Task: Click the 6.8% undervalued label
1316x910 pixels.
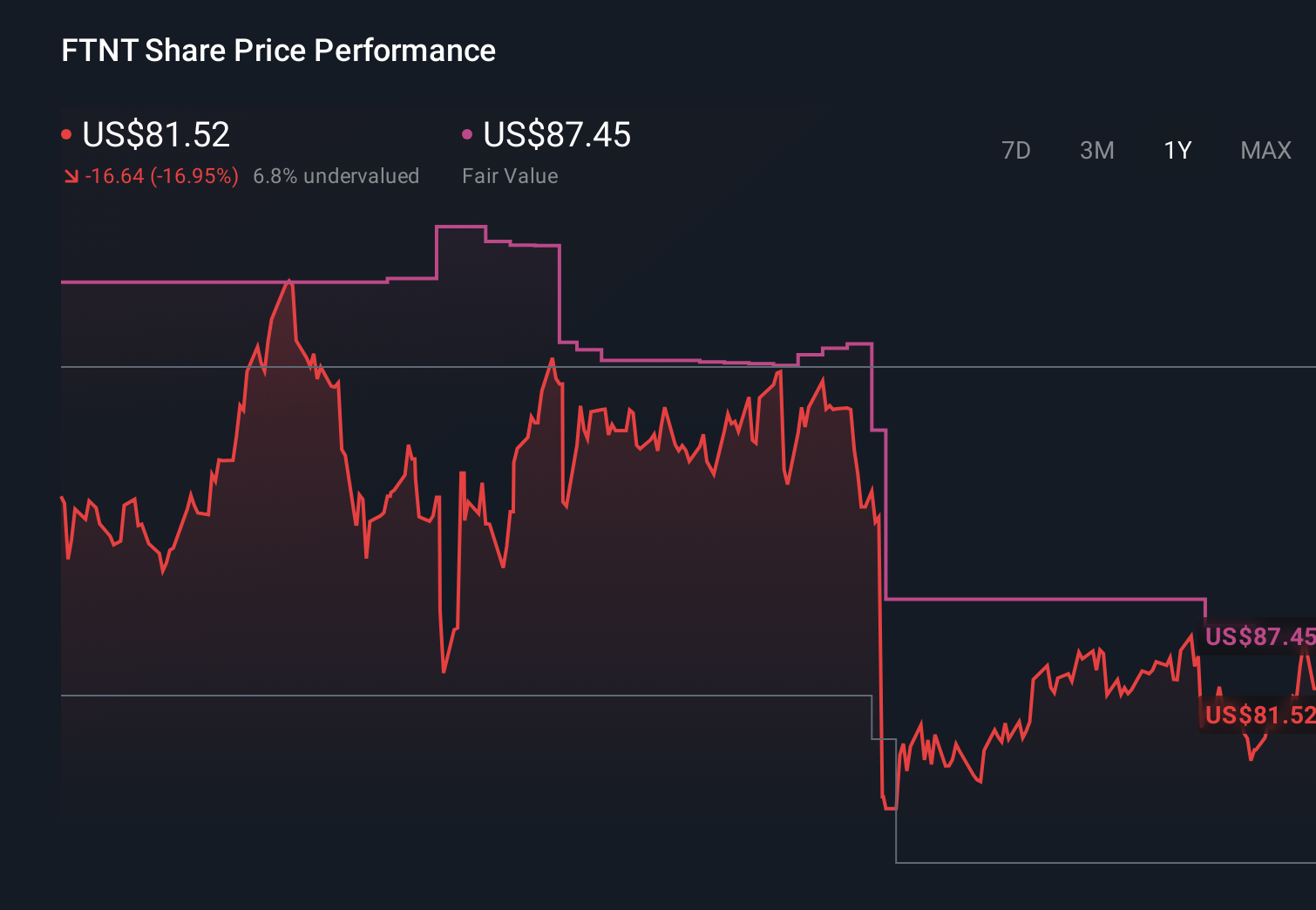Action: click(336, 176)
